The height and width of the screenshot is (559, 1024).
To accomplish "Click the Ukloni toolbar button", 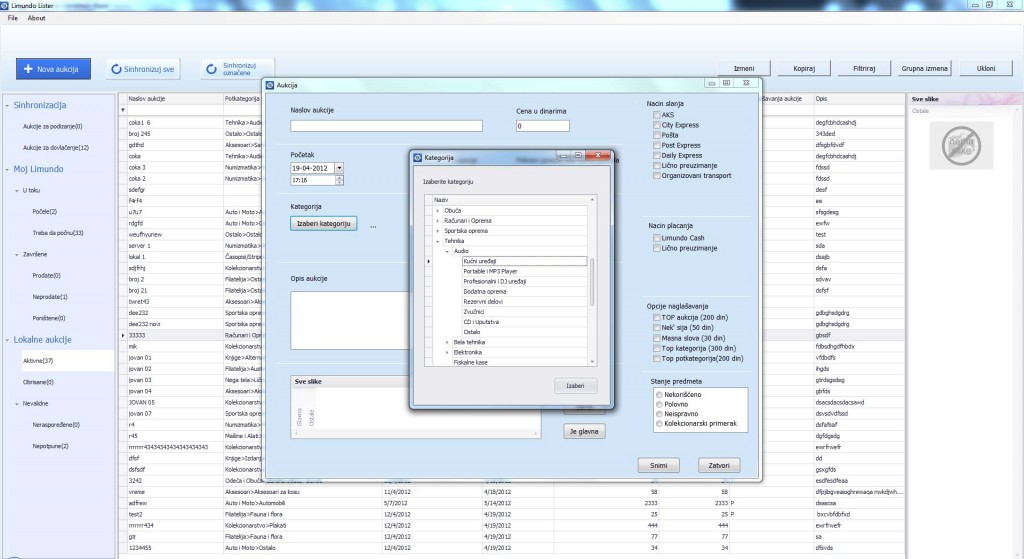I will coord(986,69).
